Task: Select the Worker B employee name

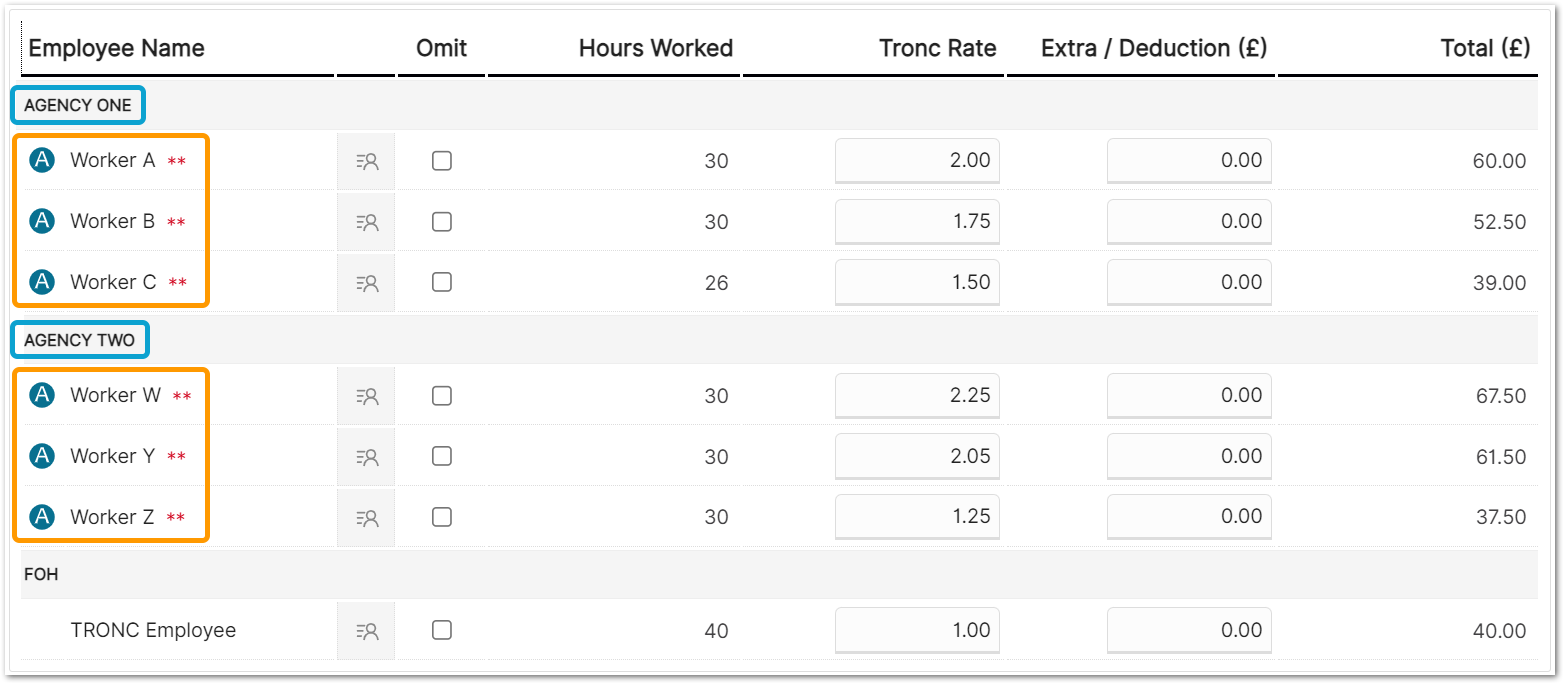Action: click(112, 221)
